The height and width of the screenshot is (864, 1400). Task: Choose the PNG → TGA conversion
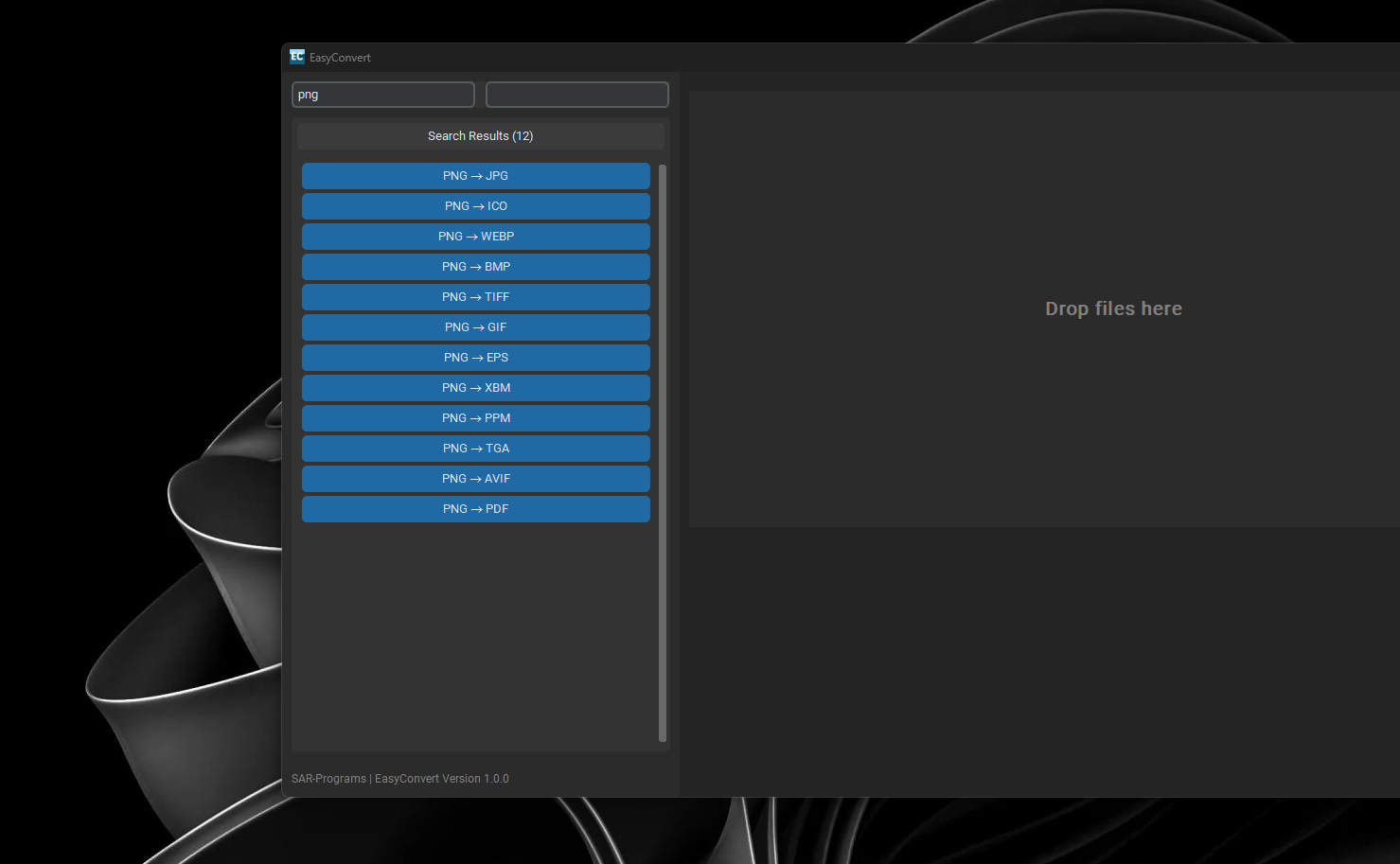click(x=475, y=449)
